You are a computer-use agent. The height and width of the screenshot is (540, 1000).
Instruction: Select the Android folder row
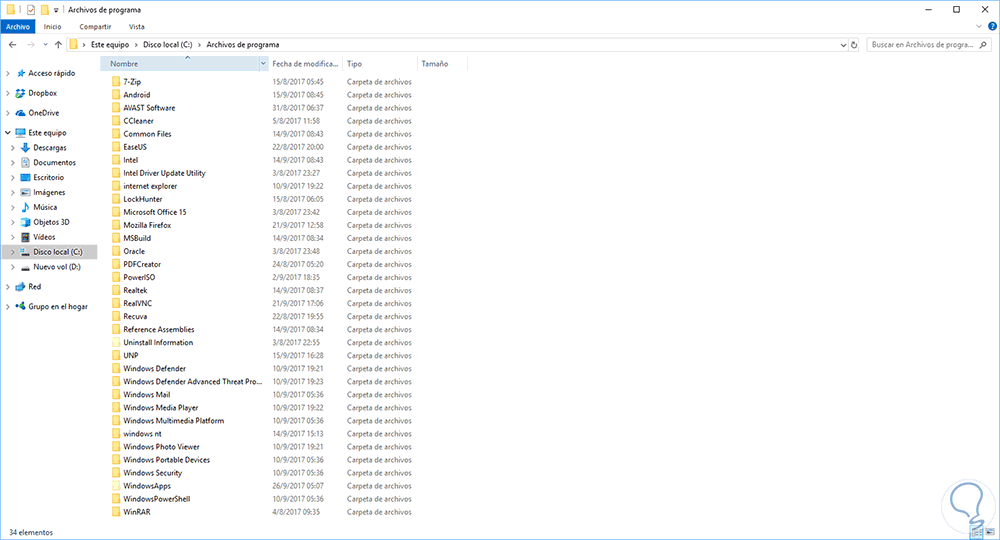[x=261, y=95]
